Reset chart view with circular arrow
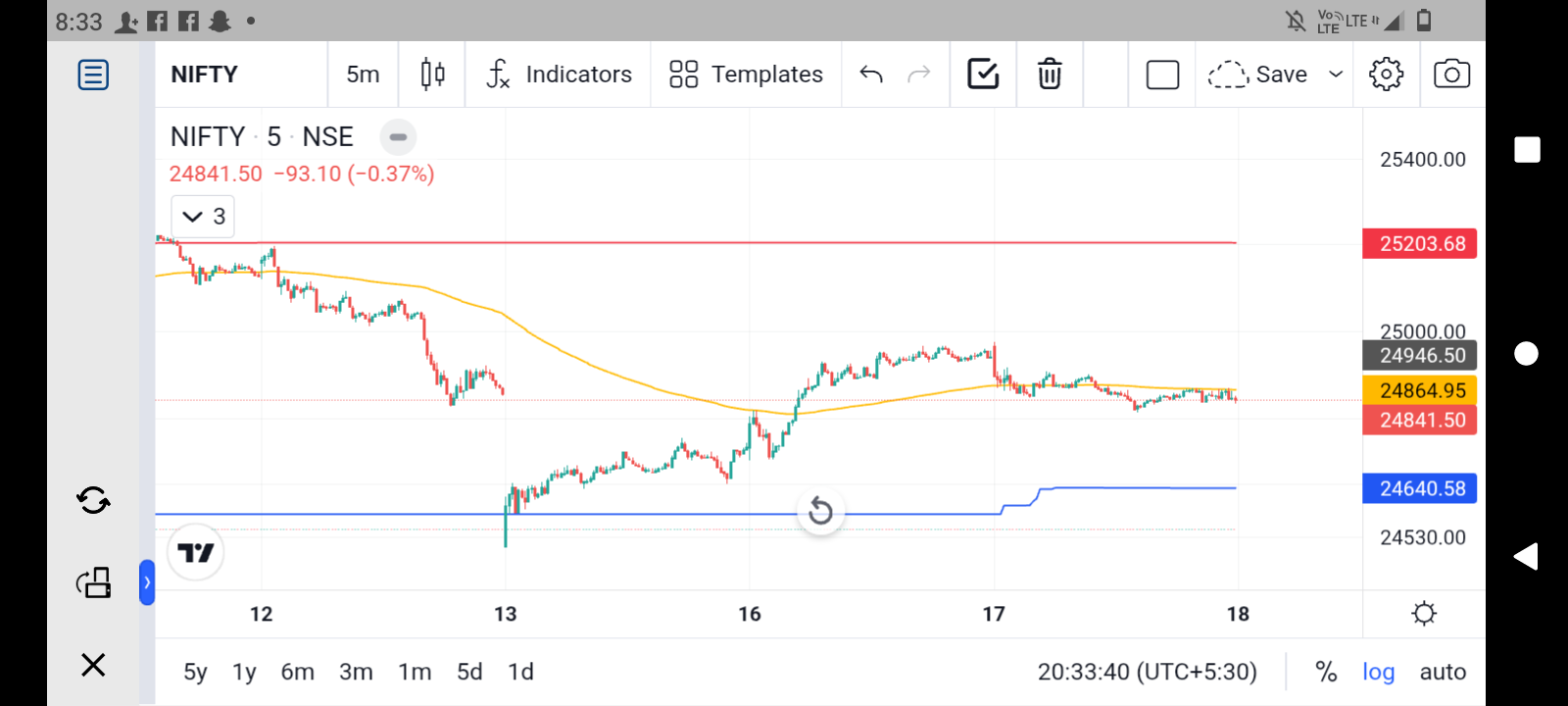Screen dimensions: 1568x706 click(821, 511)
